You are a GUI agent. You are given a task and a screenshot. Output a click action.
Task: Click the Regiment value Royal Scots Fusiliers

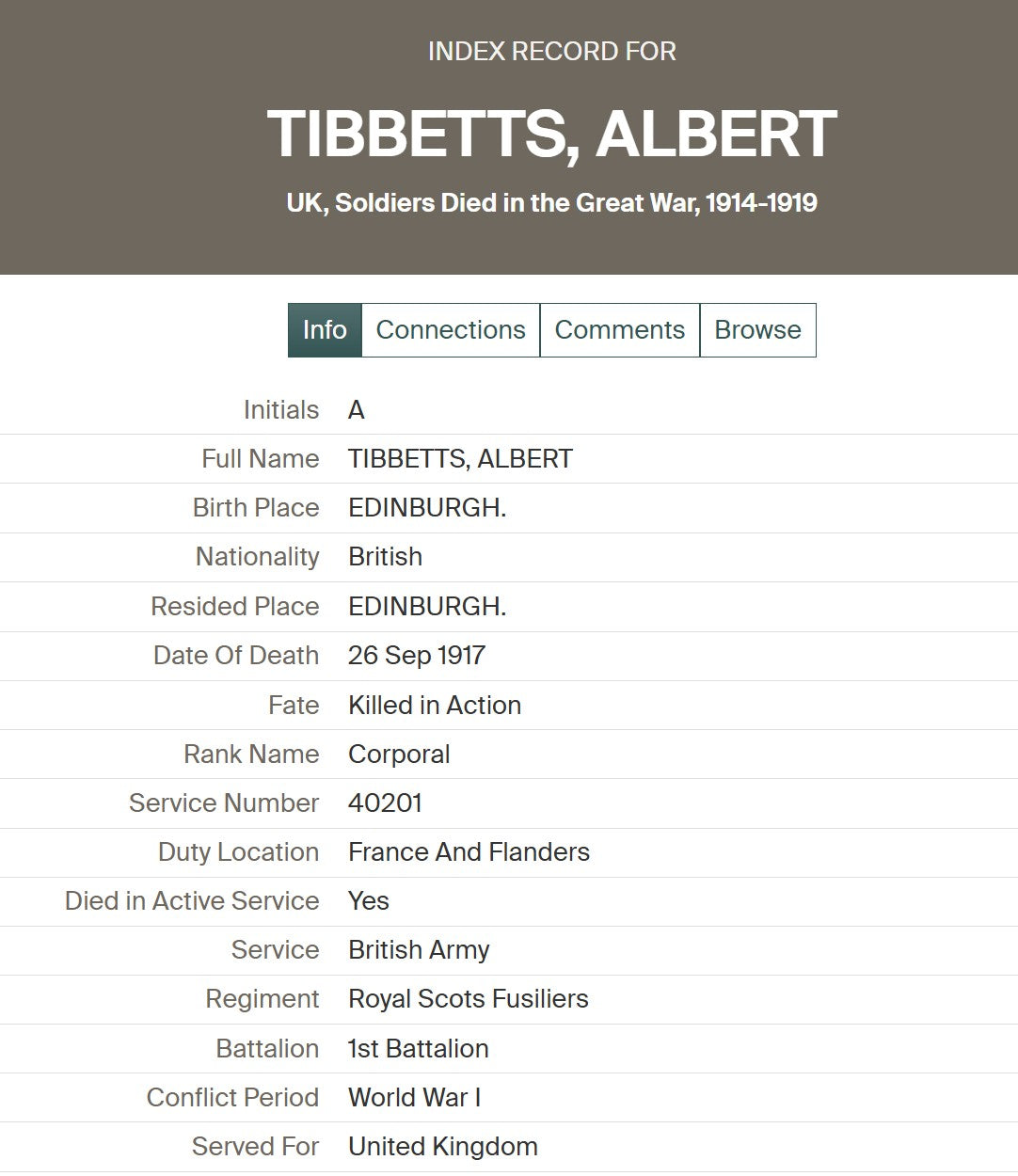[469, 999]
